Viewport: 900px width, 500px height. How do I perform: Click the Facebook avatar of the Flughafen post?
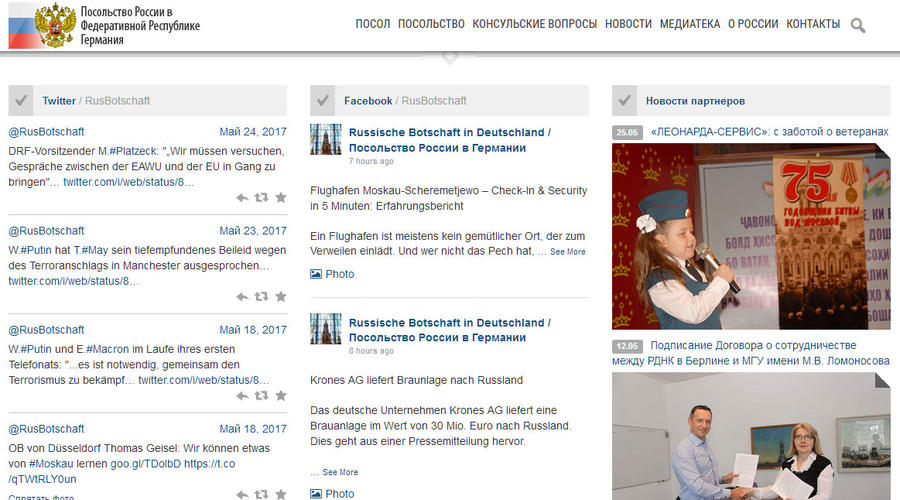pos(325,139)
